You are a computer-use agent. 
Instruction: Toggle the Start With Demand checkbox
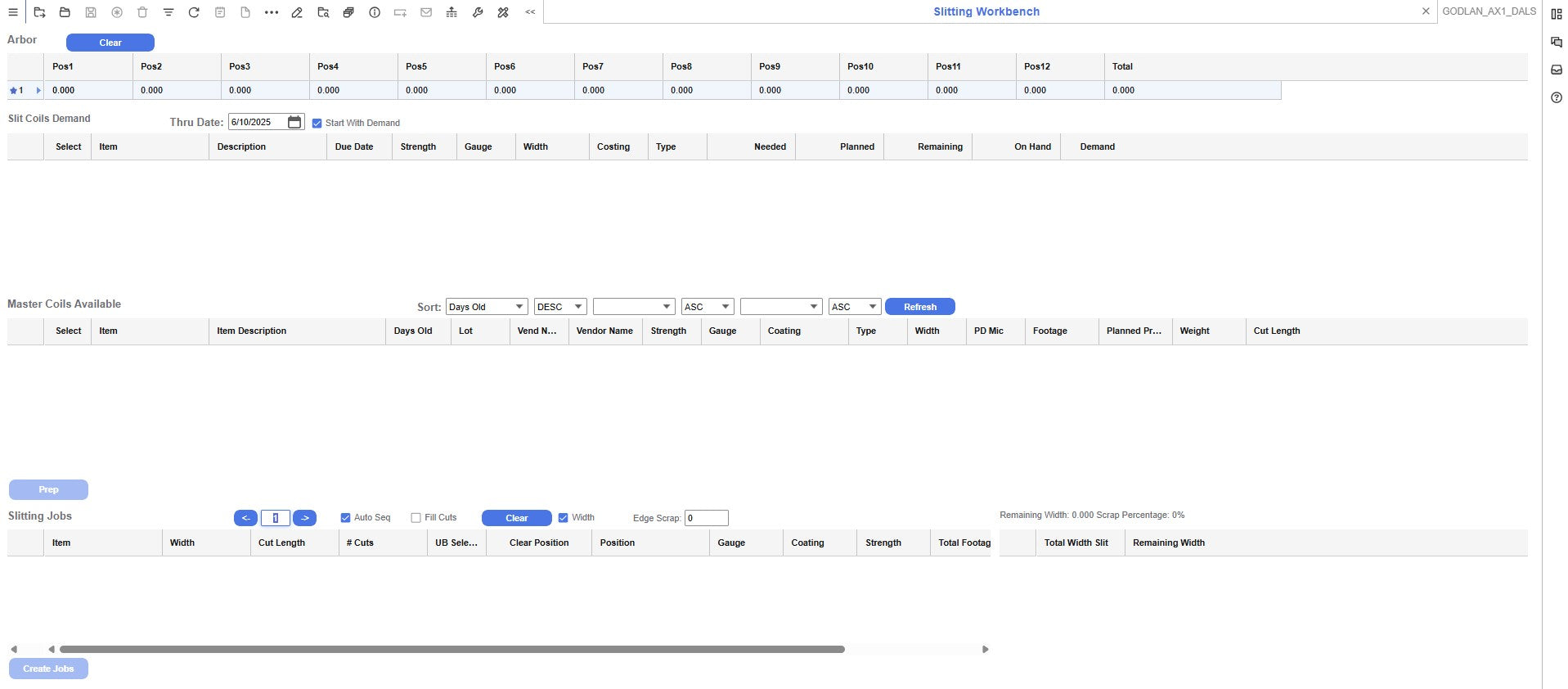317,123
